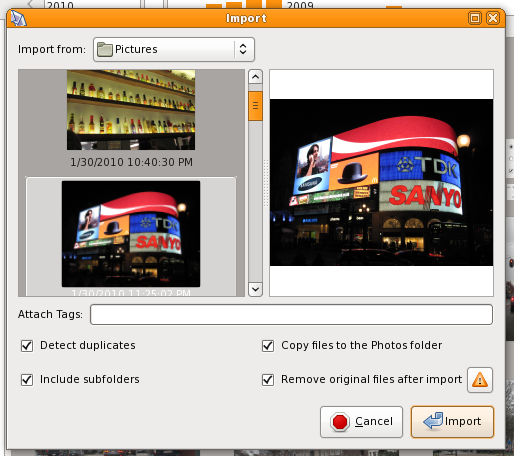Open the Import from Pictures dropdown

tap(174, 49)
